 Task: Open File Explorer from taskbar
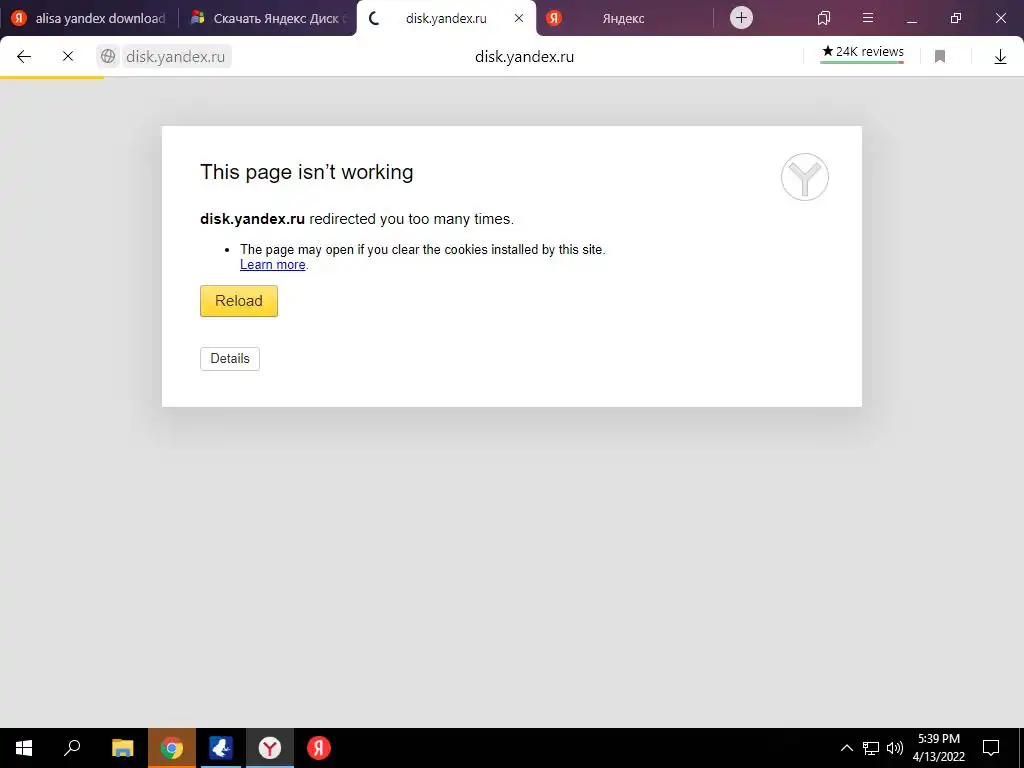(x=122, y=748)
